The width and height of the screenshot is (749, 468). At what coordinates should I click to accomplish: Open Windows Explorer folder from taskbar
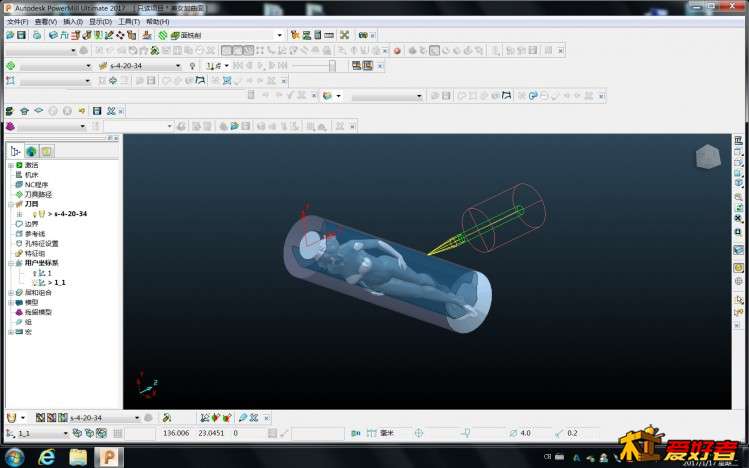78,457
